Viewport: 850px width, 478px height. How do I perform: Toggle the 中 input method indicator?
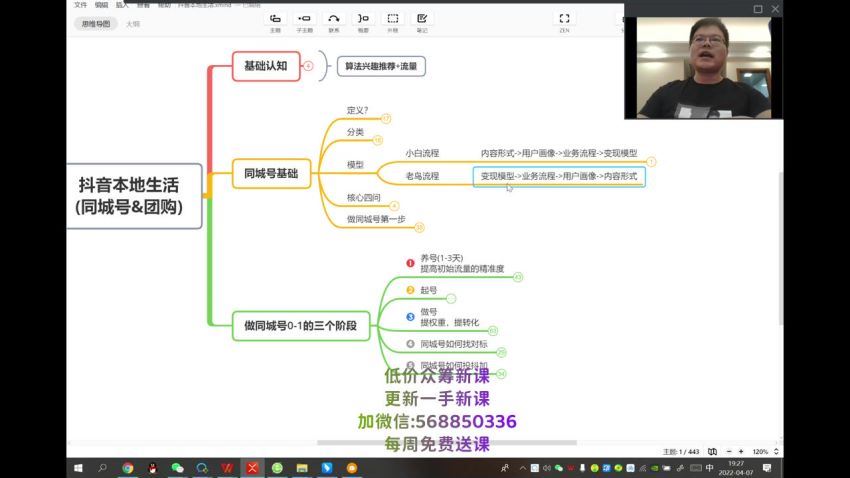[x=709, y=468]
